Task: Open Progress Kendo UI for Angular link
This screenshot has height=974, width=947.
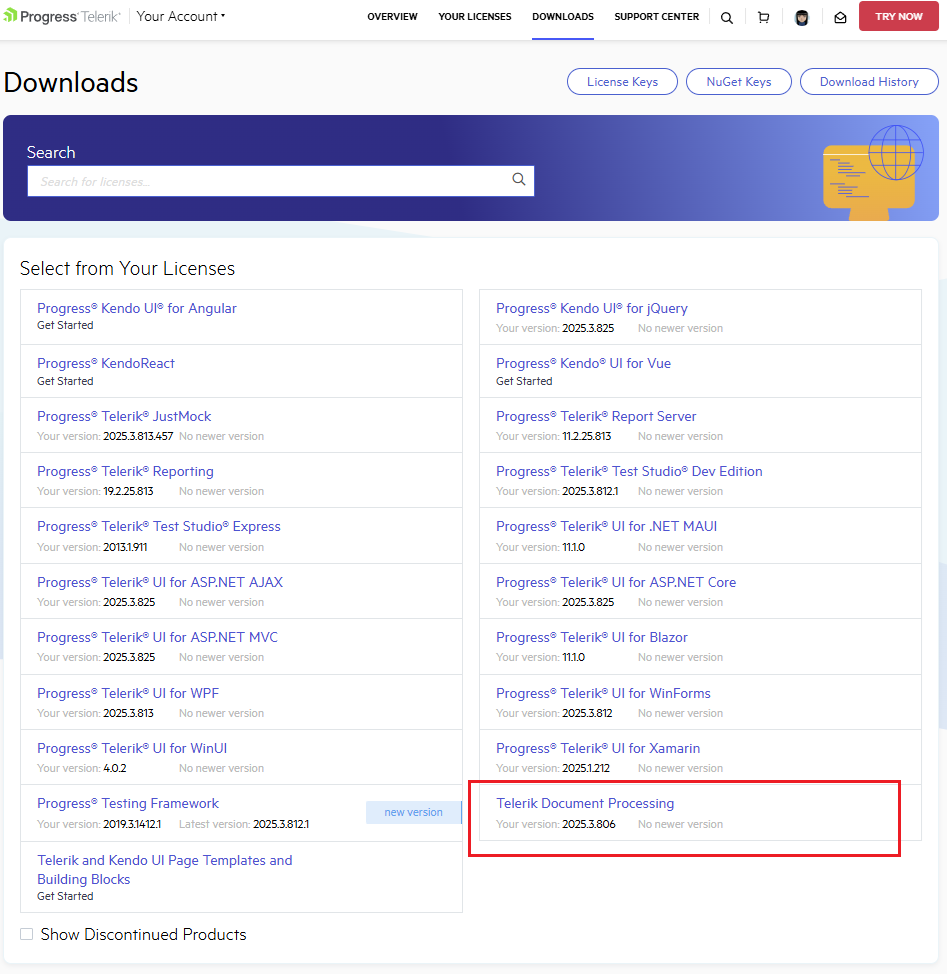Action: coord(137,308)
